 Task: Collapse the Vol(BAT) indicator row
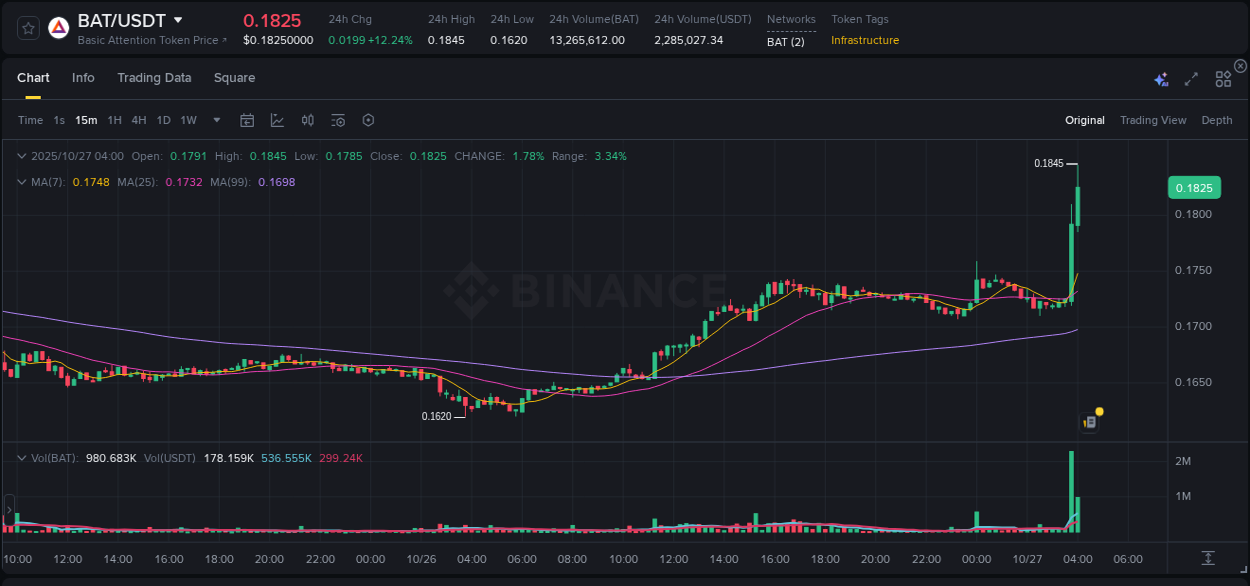(x=22, y=458)
